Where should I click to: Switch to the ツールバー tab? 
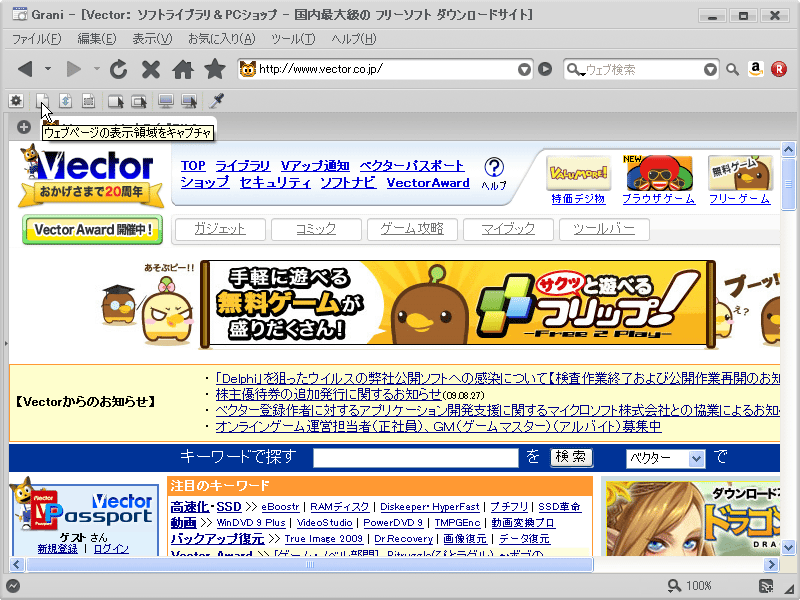tap(604, 229)
